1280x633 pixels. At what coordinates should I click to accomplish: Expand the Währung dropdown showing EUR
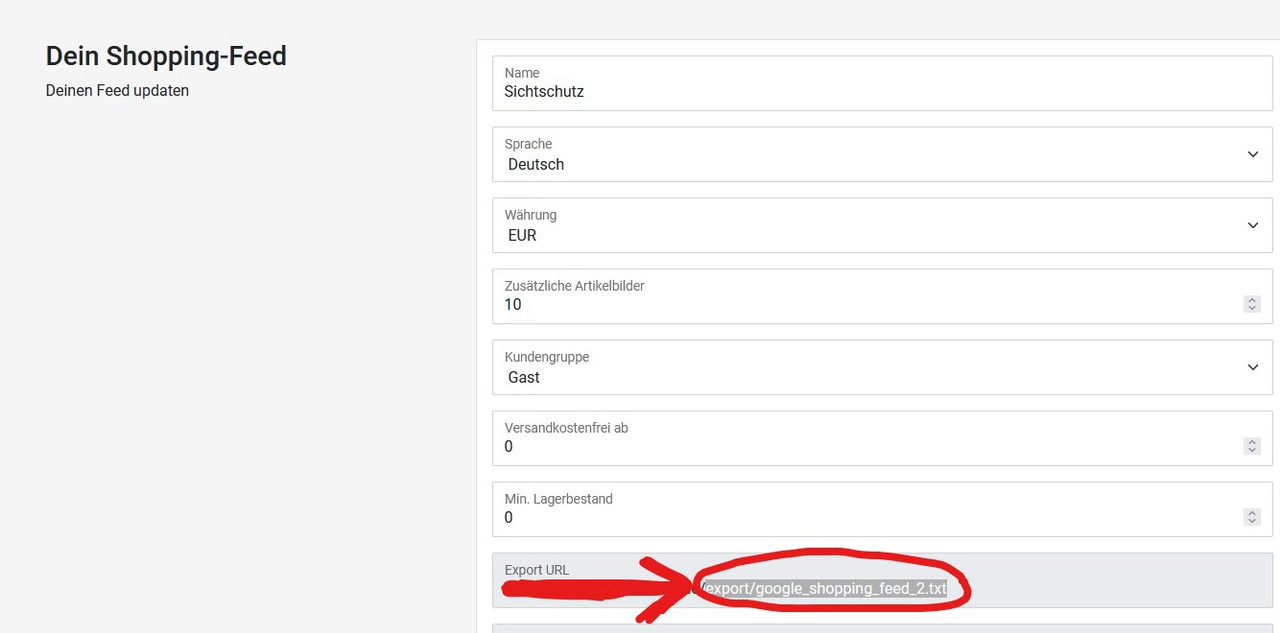click(x=882, y=225)
